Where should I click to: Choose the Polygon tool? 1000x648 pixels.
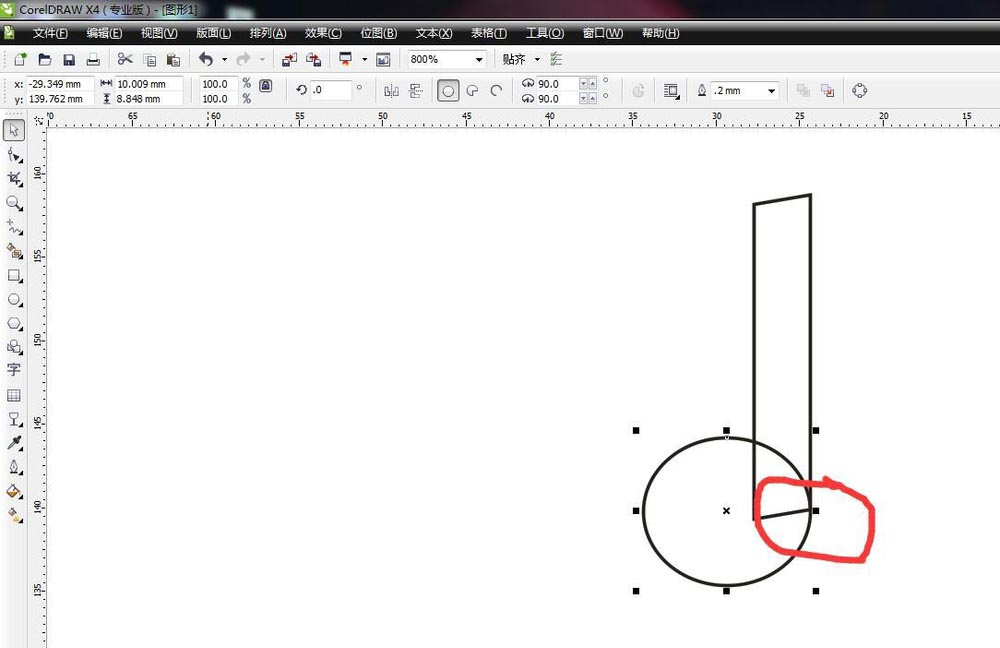pyautogui.click(x=14, y=323)
